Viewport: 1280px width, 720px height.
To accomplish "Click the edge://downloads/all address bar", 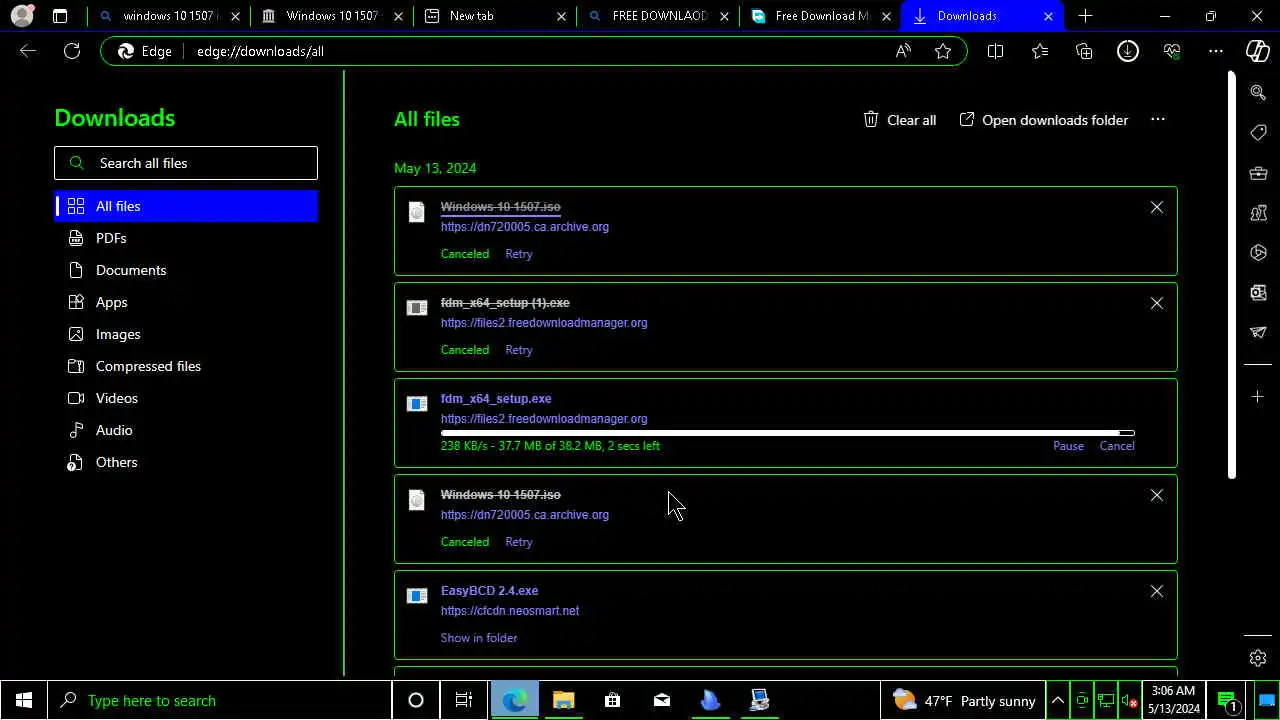I will click(x=534, y=51).
